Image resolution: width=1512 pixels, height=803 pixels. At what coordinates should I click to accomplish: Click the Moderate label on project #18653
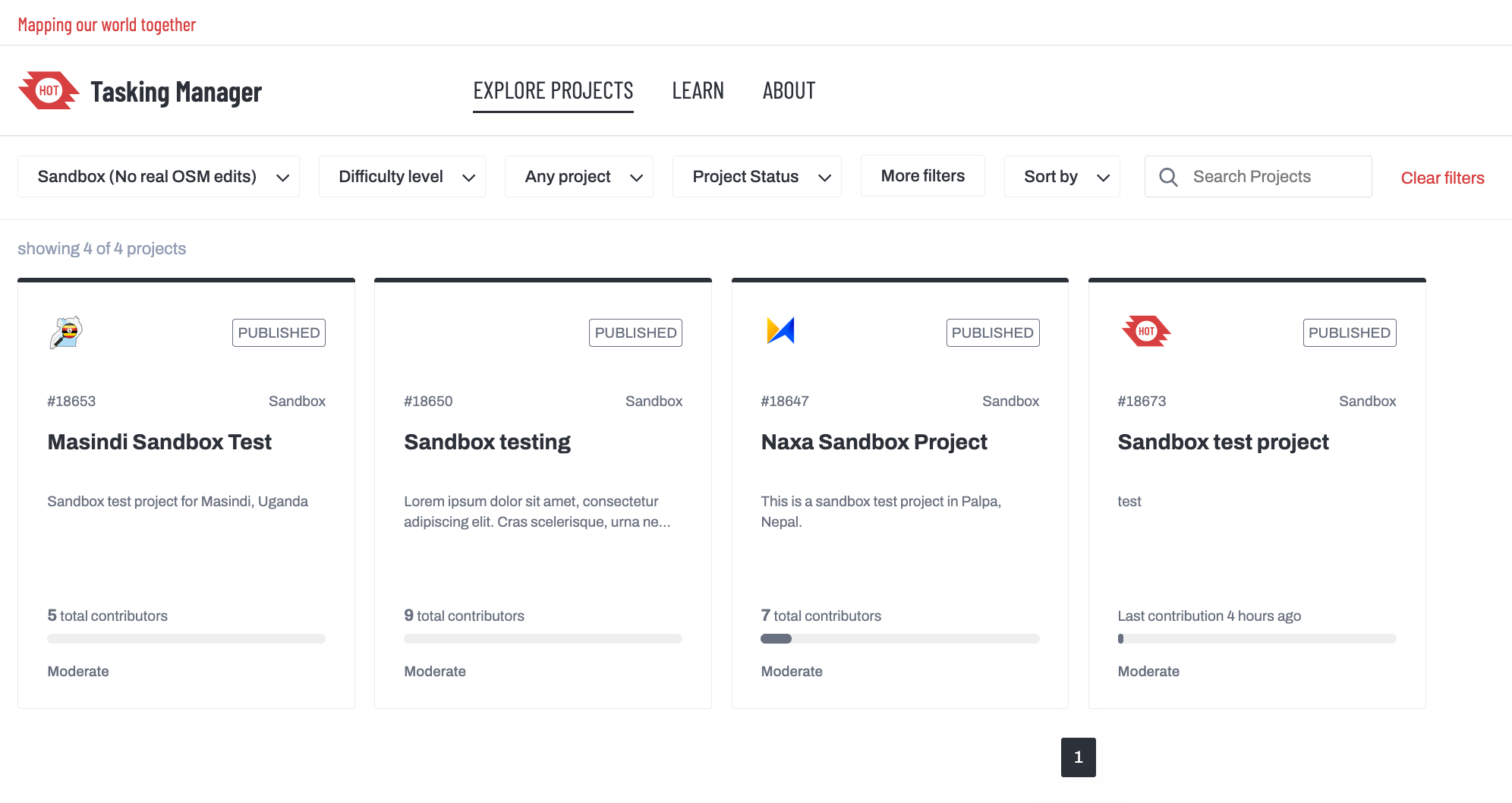(x=78, y=671)
